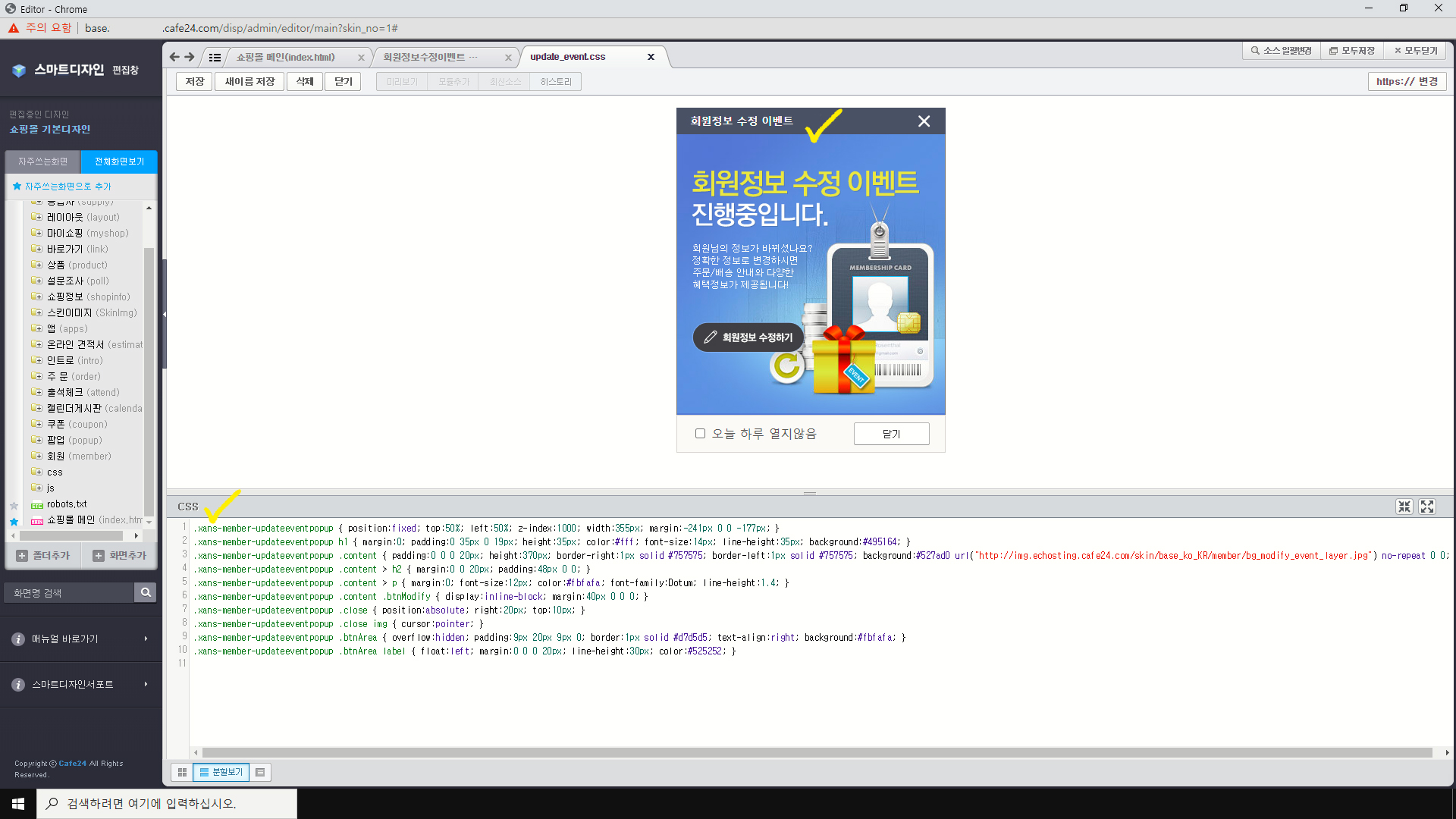Switch to grid view layout icon
This screenshot has width=1456, height=819.
point(182,772)
